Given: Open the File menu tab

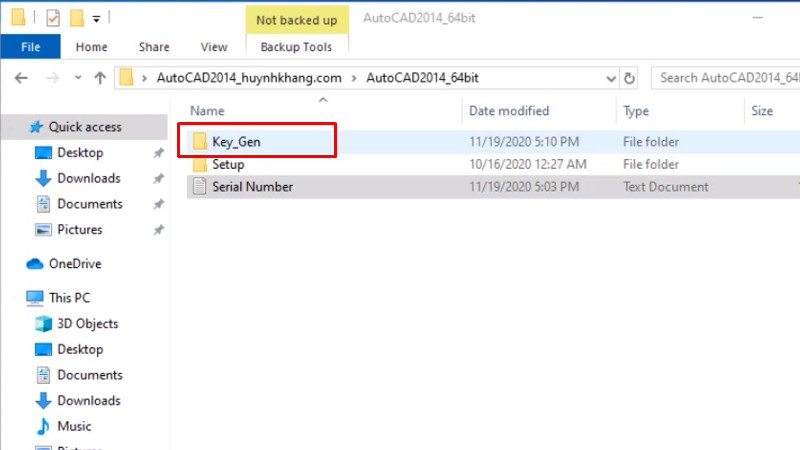Looking at the screenshot, I should pyautogui.click(x=30, y=46).
